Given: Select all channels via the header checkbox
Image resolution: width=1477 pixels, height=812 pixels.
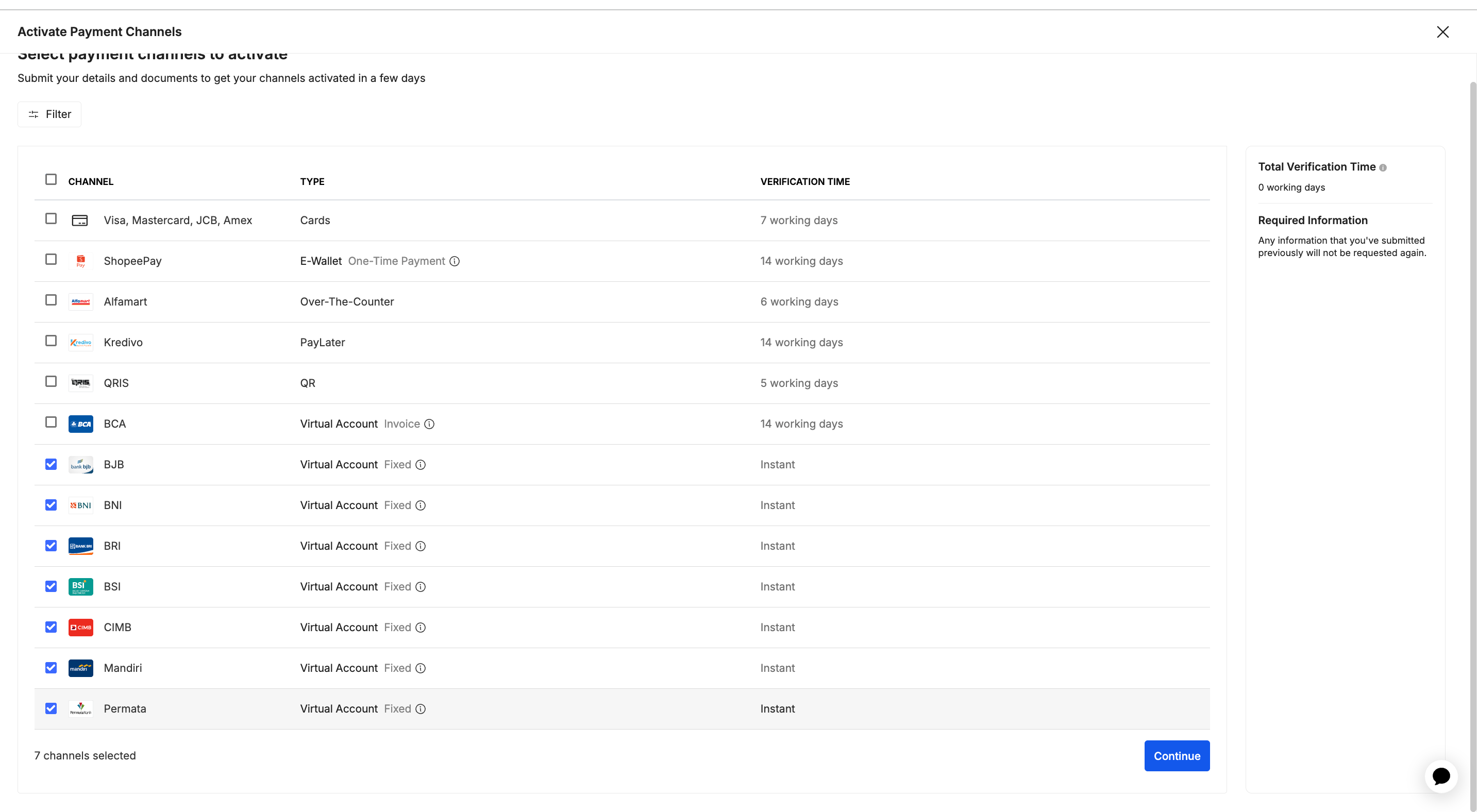Looking at the screenshot, I should (x=51, y=179).
